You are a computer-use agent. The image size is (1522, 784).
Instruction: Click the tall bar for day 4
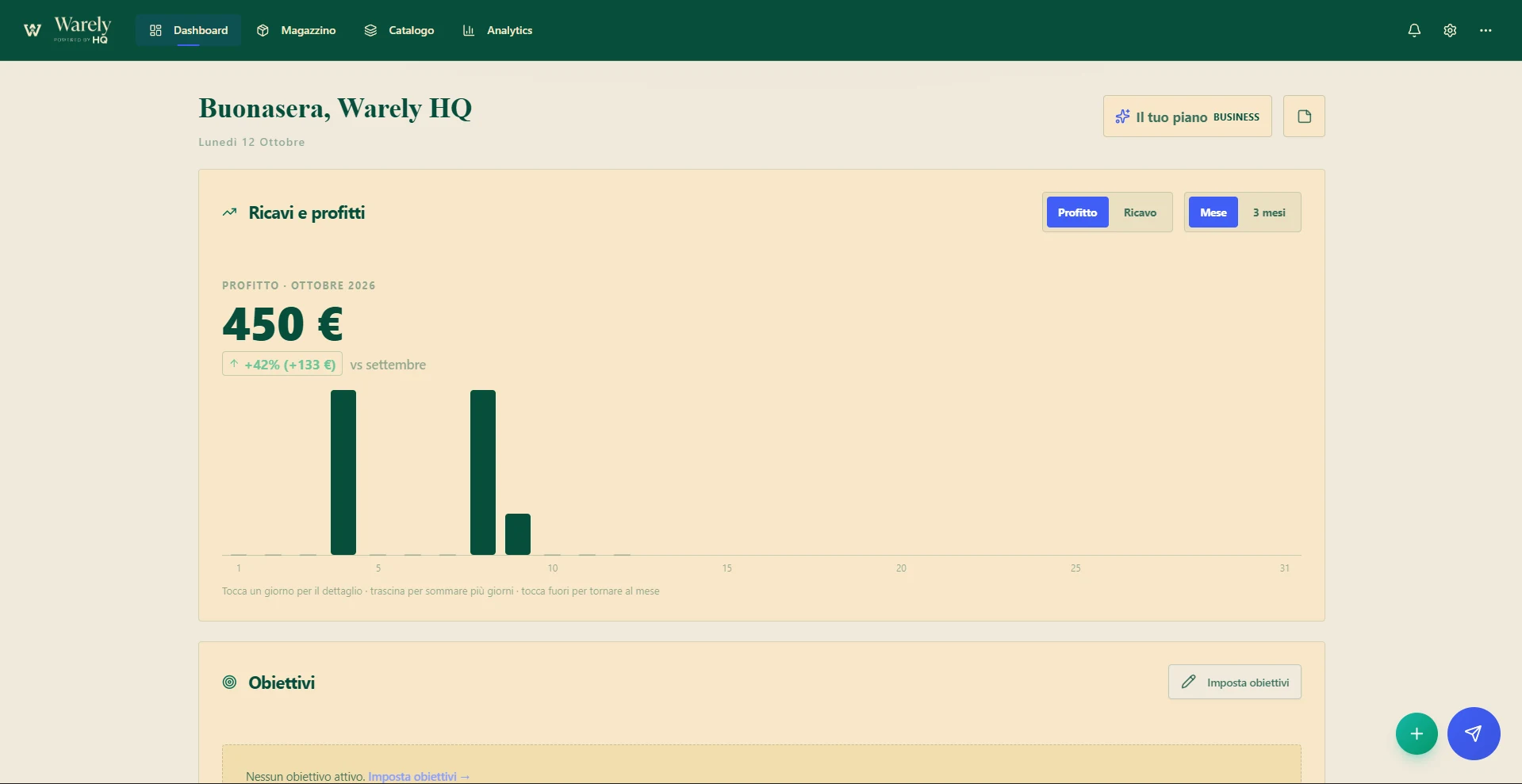click(x=343, y=472)
